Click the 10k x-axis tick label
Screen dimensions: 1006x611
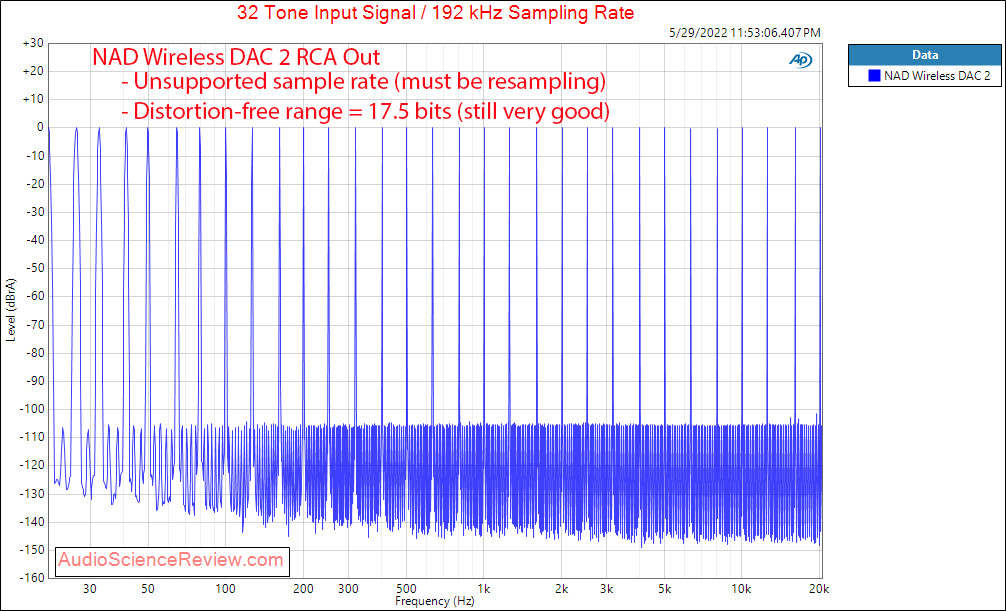[742, 589]
